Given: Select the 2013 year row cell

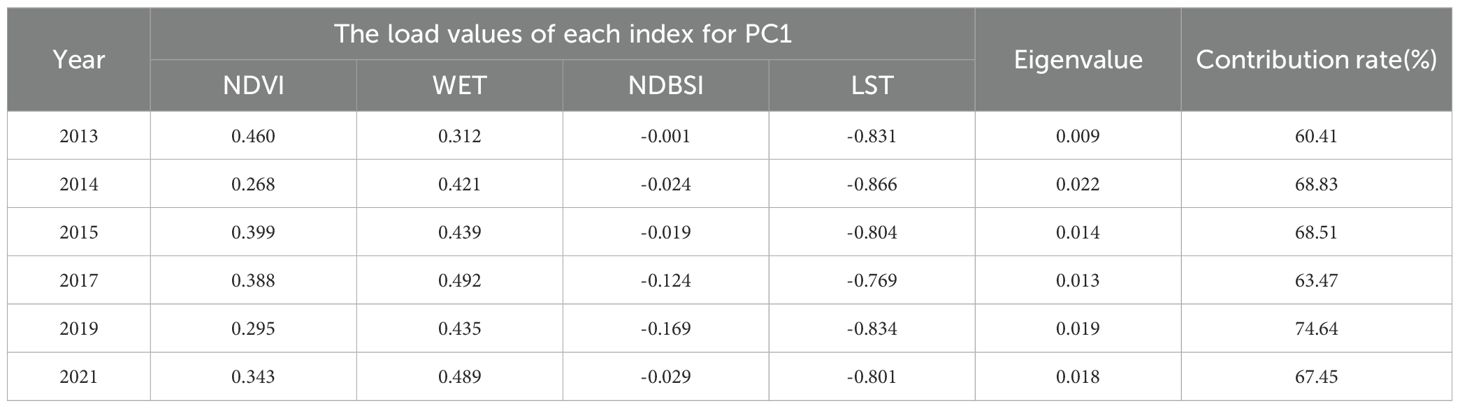Looking at the screenshot, I should 79,136.
